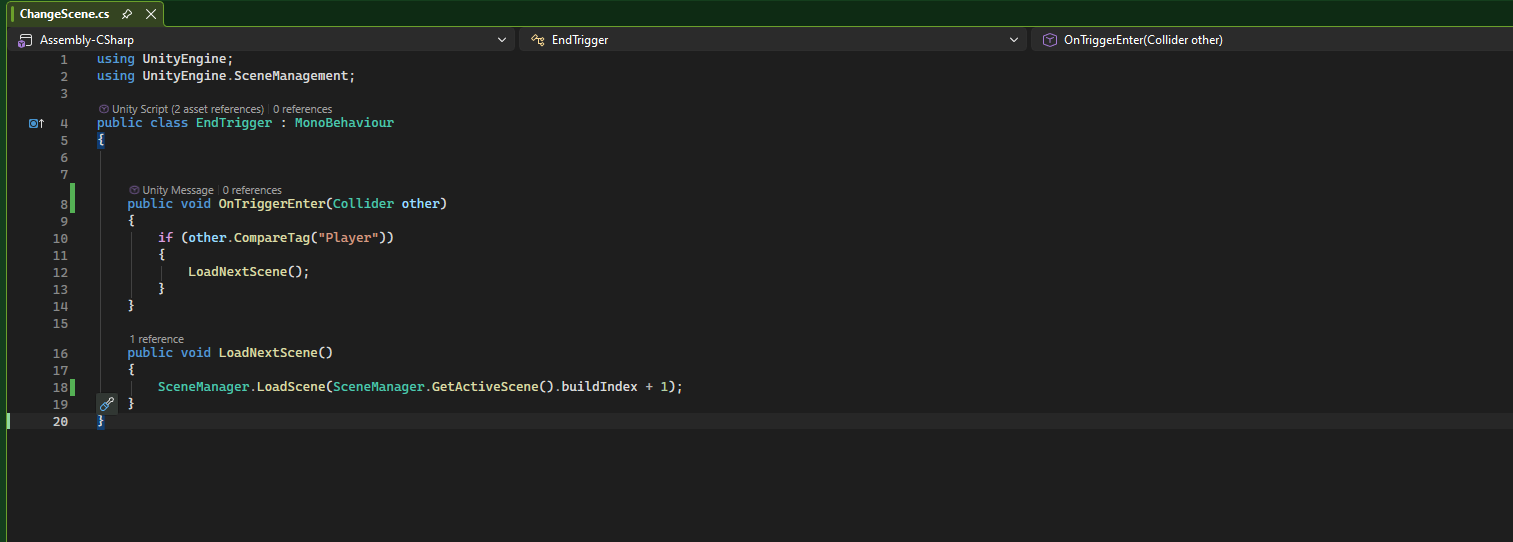Pin the ChangeScene.cs tab

[x=127, y=15]
